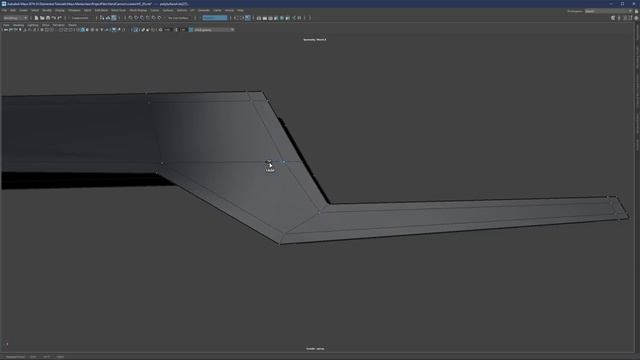
Task: Enable snap to grids magnet
Action: pos(131,18)
